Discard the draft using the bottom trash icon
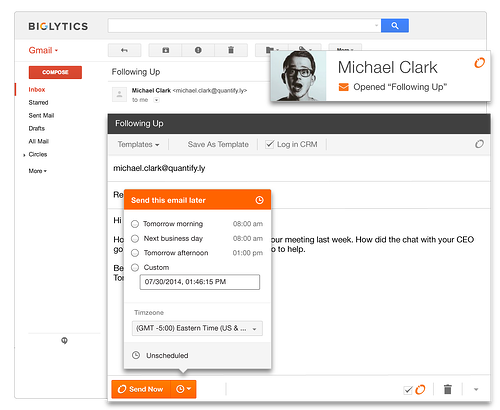Viewport: 500px width, 410px height. tap(448, 389)
